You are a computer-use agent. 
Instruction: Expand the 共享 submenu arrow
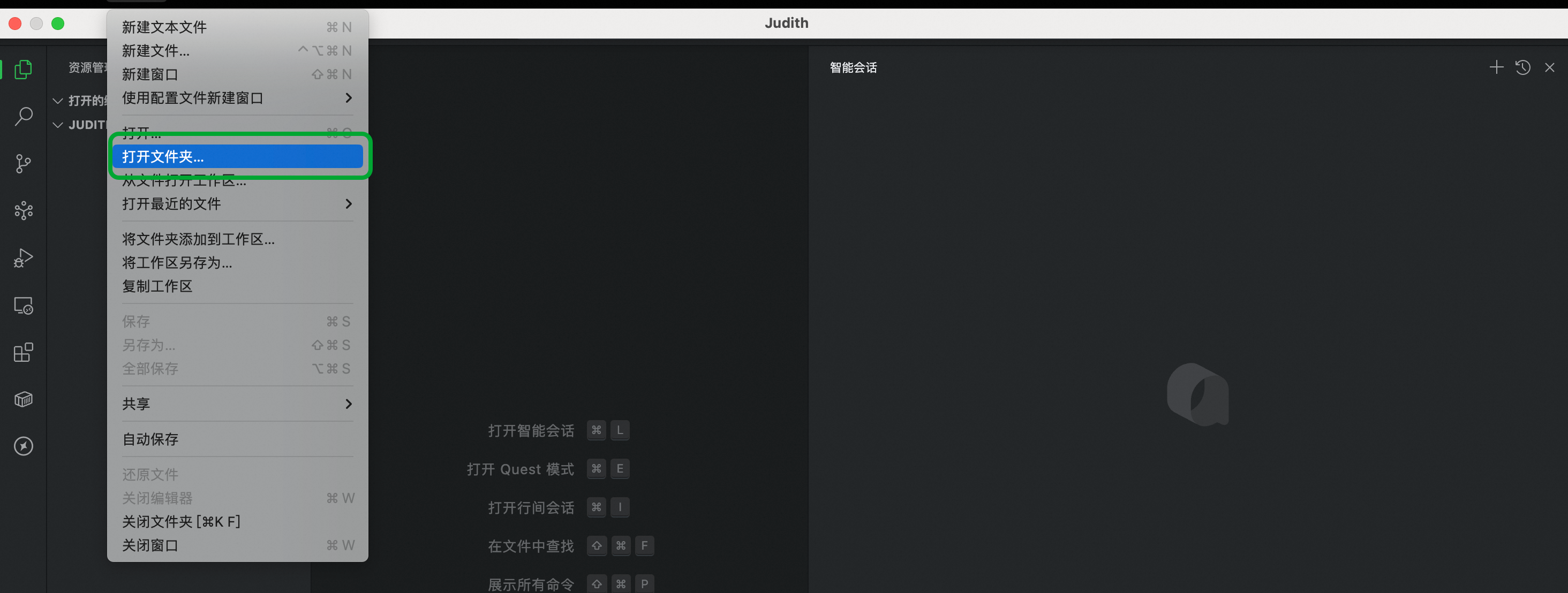click(x=348, y=404)
